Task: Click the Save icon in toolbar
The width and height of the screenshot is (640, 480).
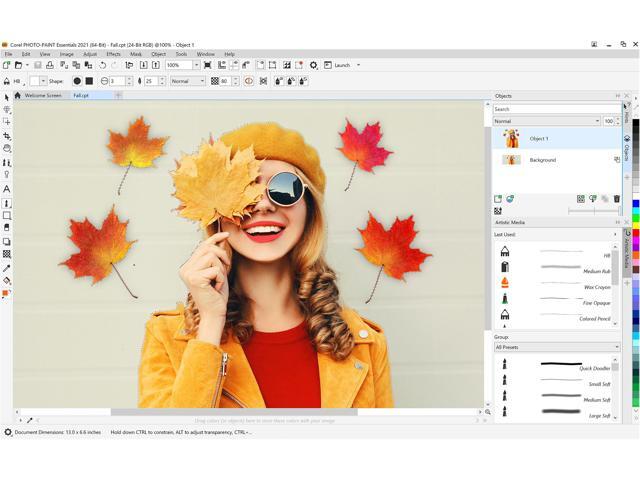Action: 38,65
